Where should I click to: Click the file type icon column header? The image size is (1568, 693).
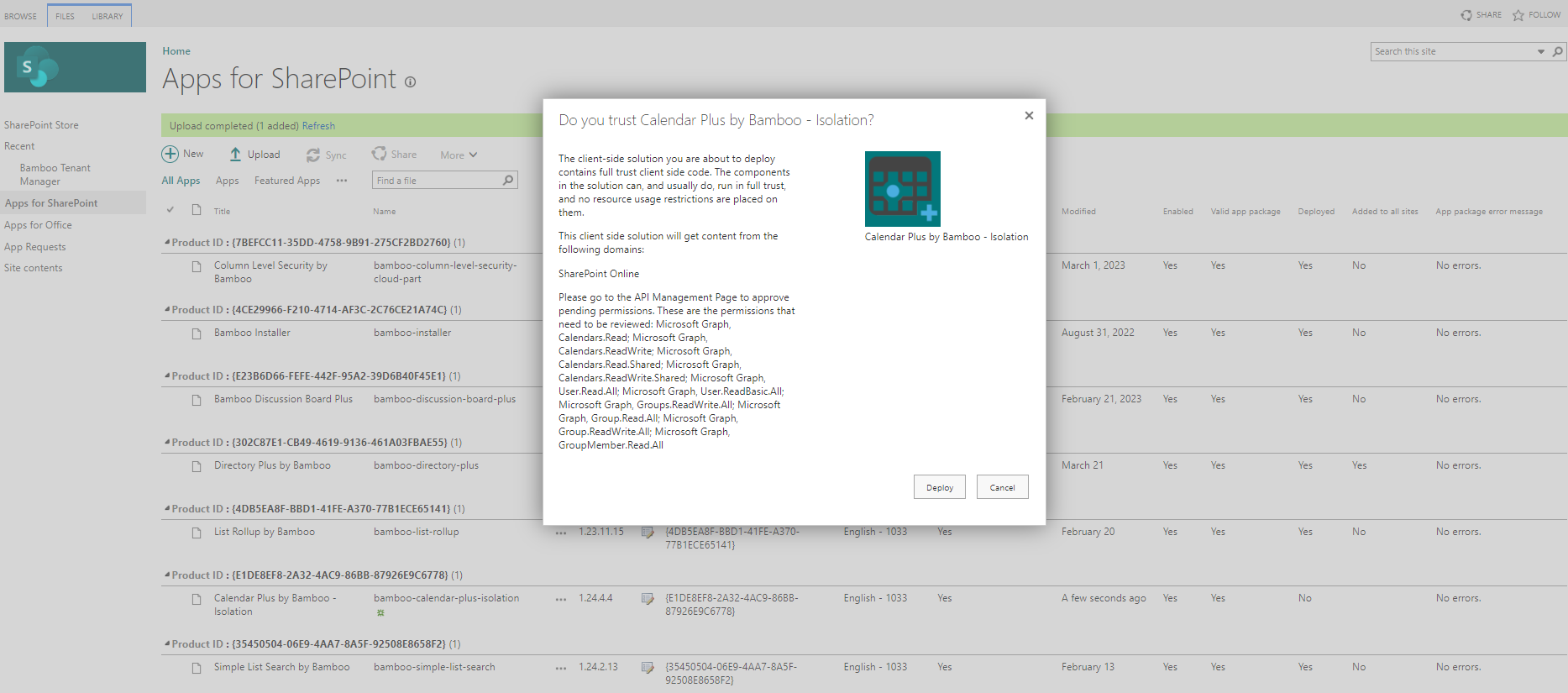(x=197, y=210)
